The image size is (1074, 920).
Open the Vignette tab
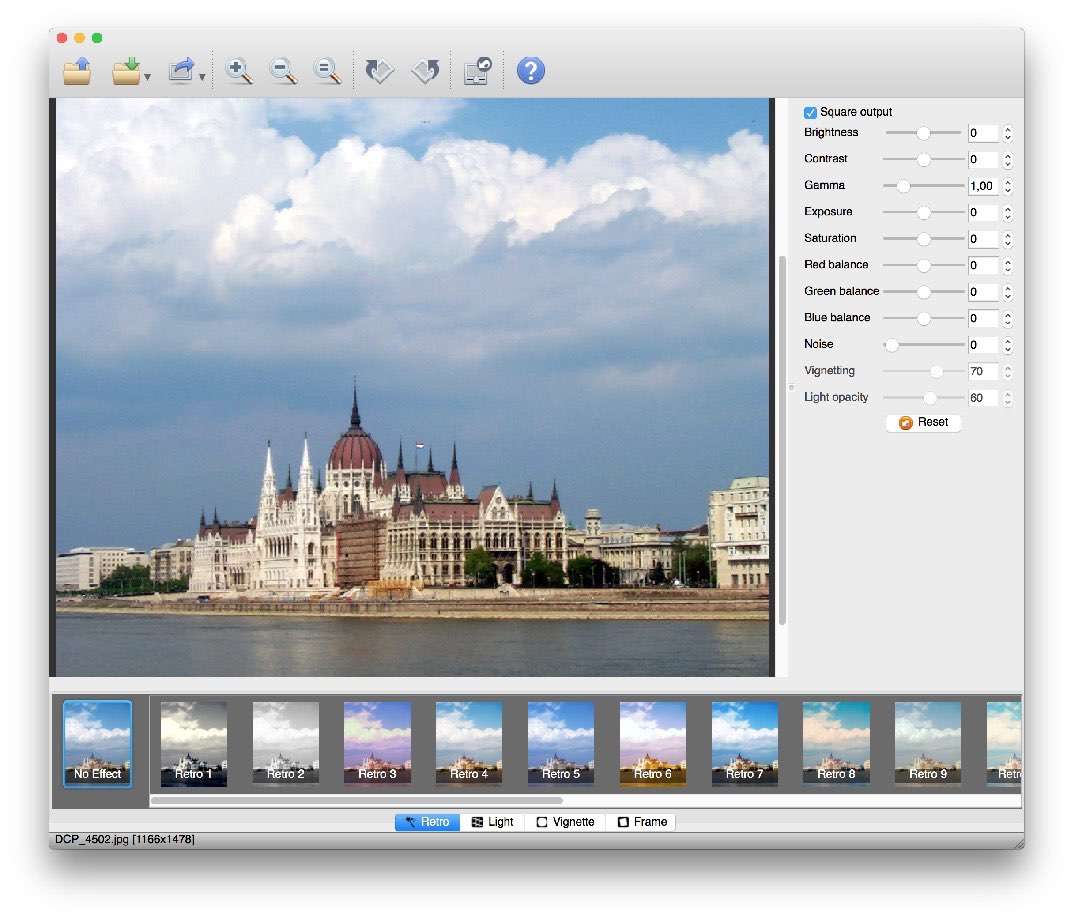[x=565, y=822]
